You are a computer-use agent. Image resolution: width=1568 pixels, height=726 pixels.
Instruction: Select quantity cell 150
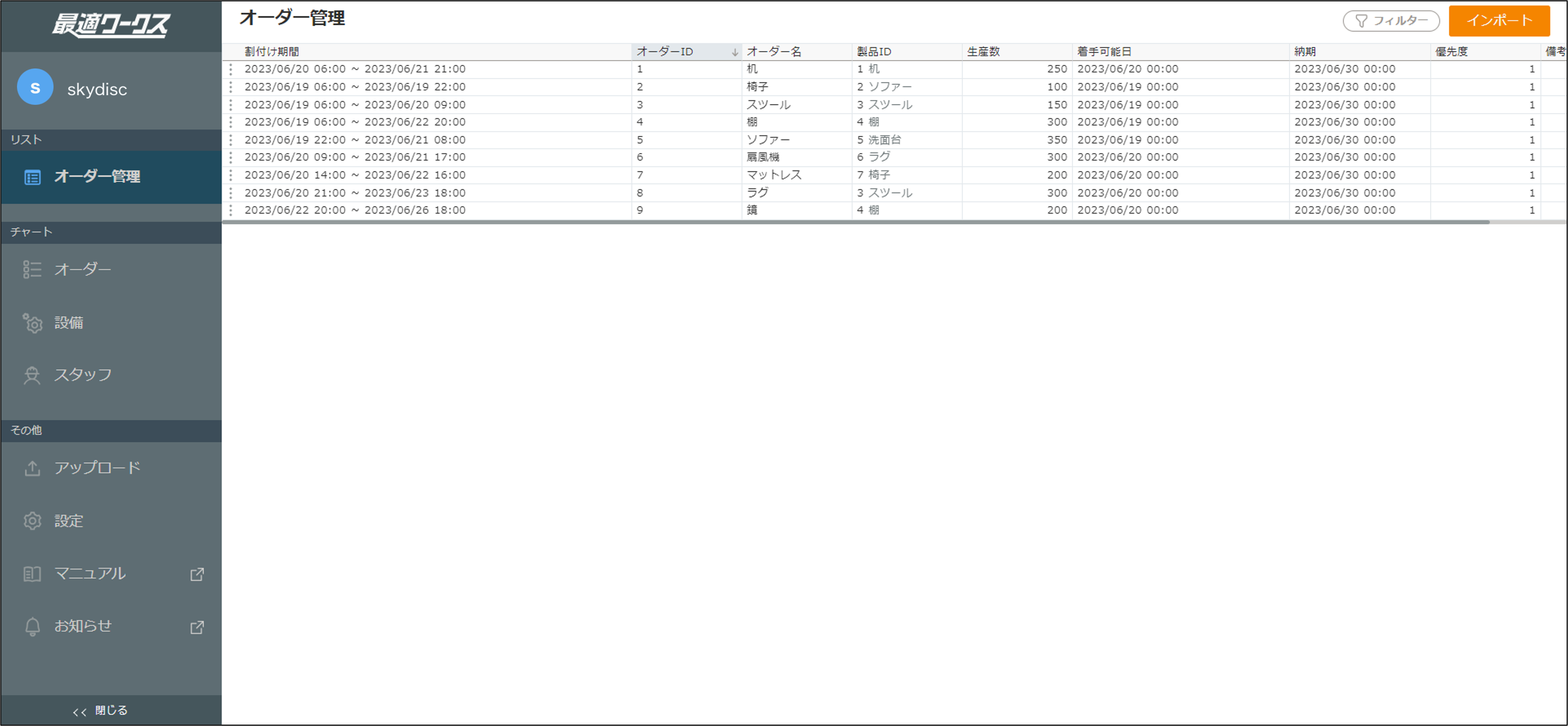pos(1016,105)
